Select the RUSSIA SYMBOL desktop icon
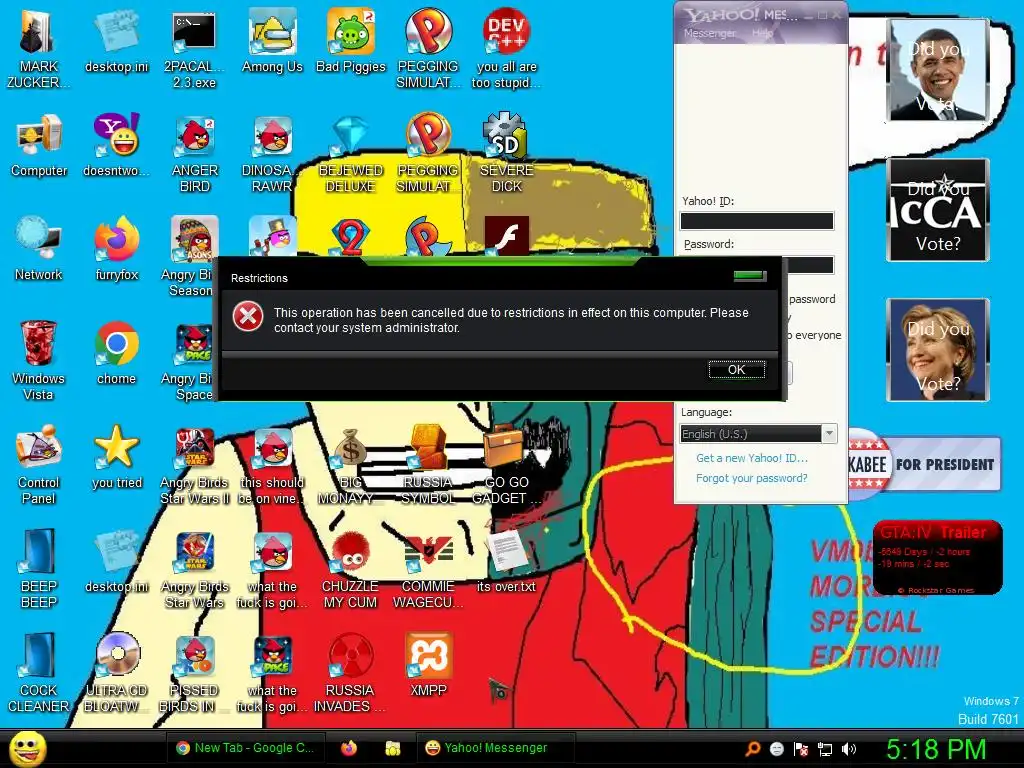This screenshot has height=768, width=1024. pos(428,464)
